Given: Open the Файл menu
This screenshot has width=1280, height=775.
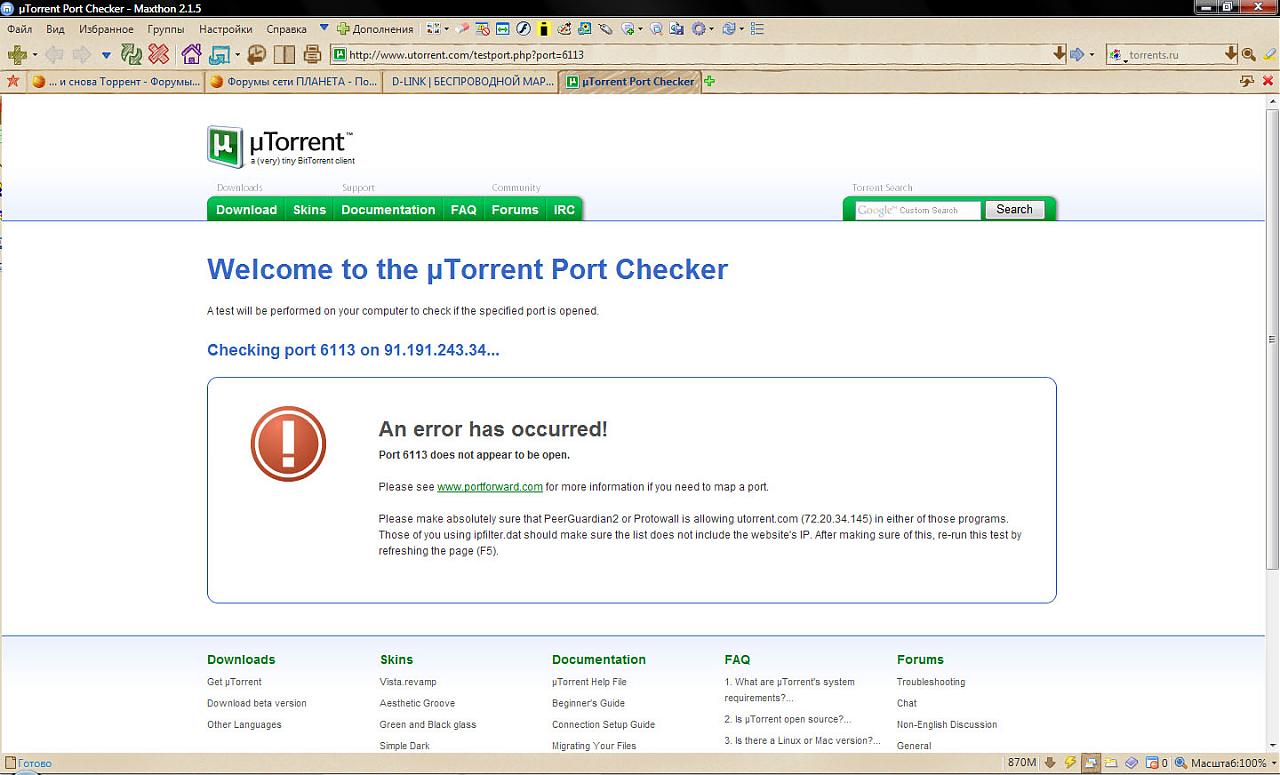Looking at the screenshot, I should [19, 29].
